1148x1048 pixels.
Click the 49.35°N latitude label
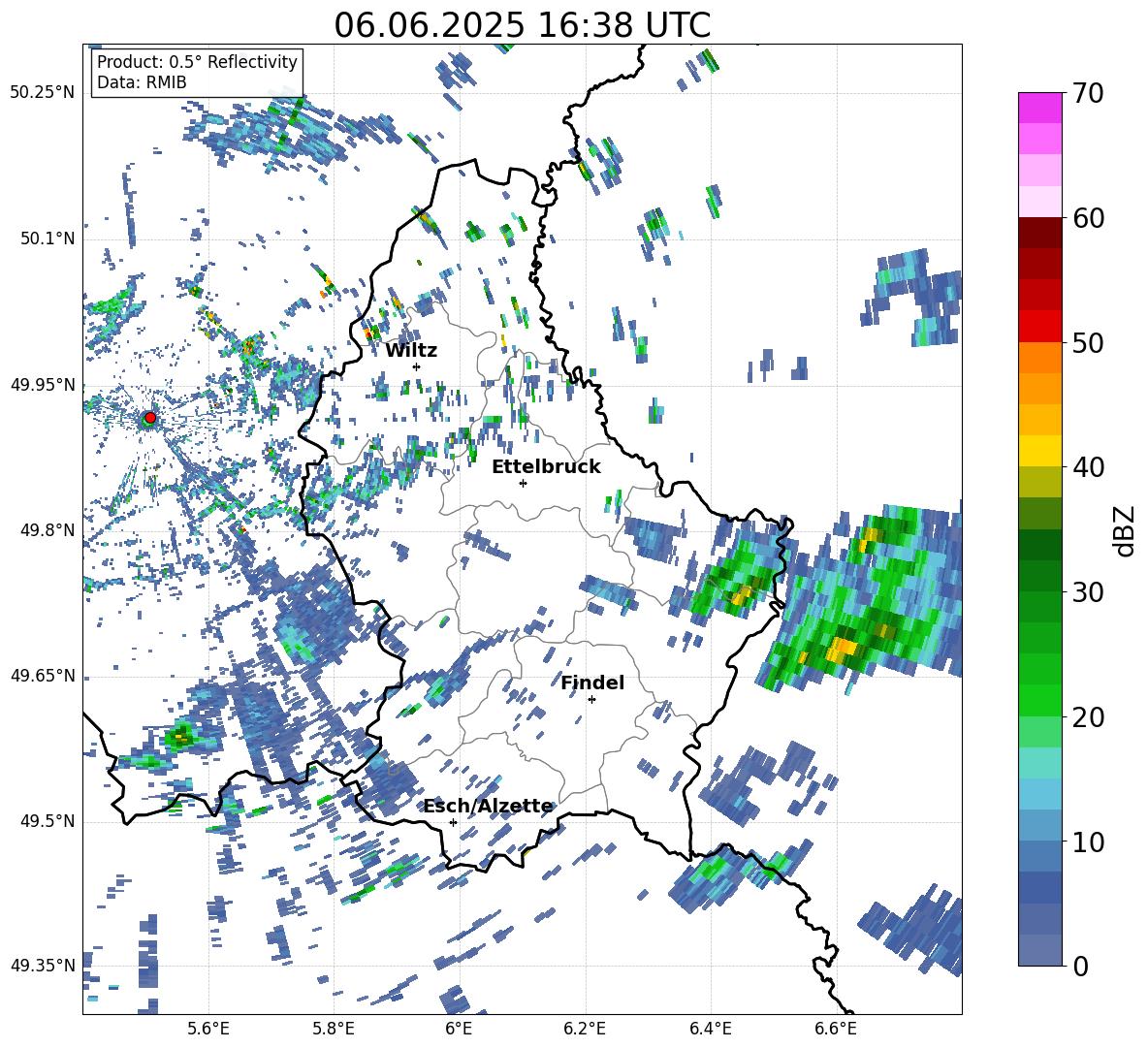pyautogui.click(x=43, y=966)
